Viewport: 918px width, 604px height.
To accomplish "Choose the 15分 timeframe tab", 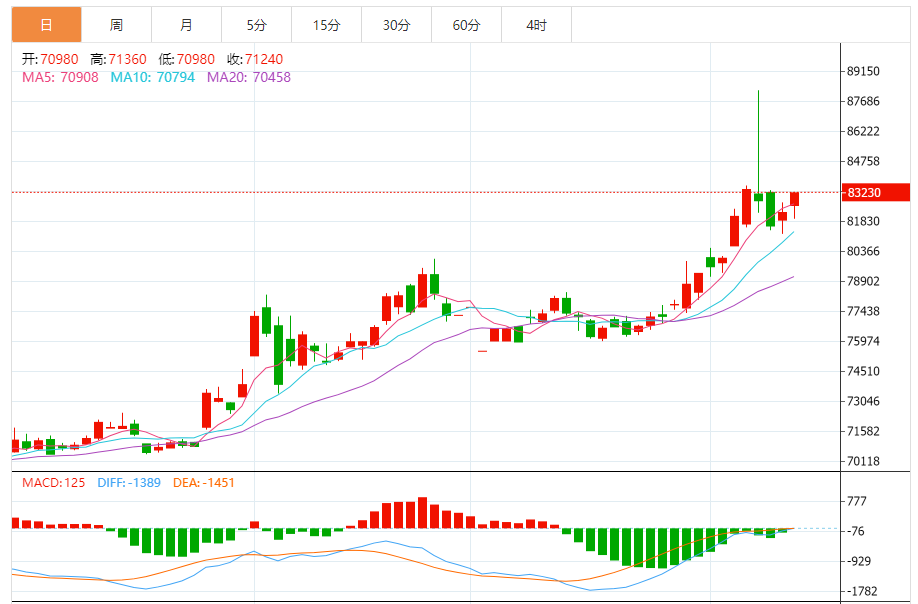I will [327, 25].
